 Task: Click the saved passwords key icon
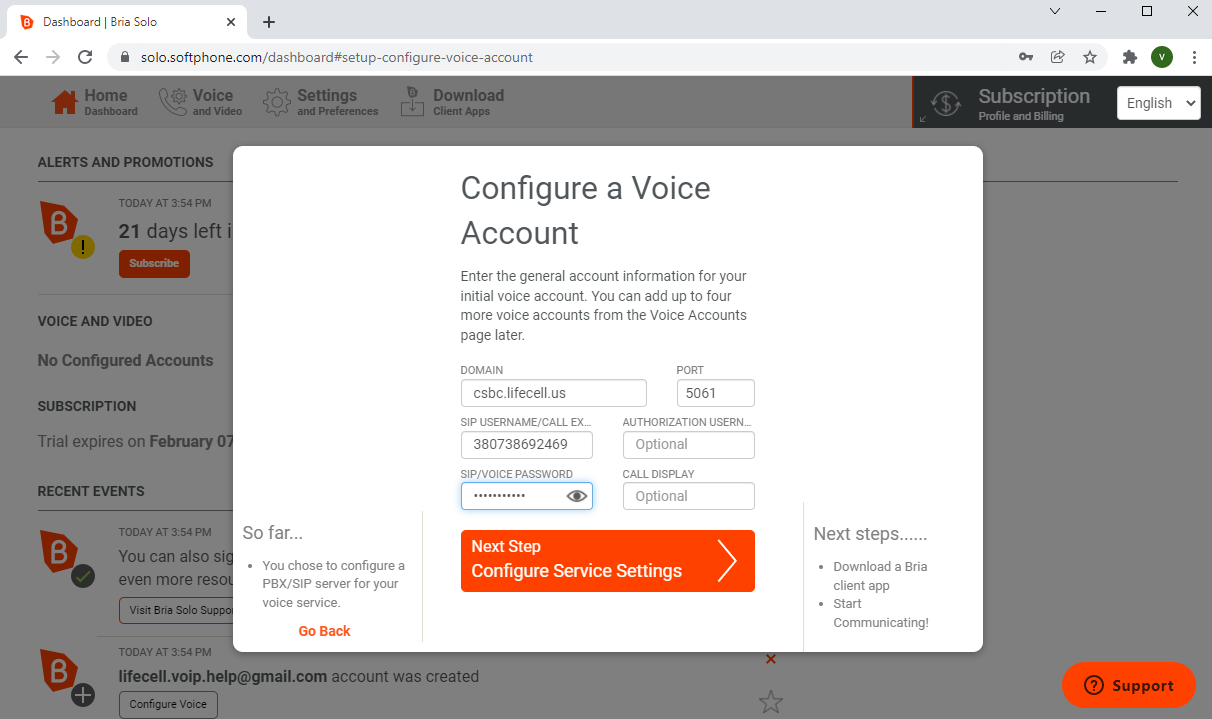click(1026, 57)
